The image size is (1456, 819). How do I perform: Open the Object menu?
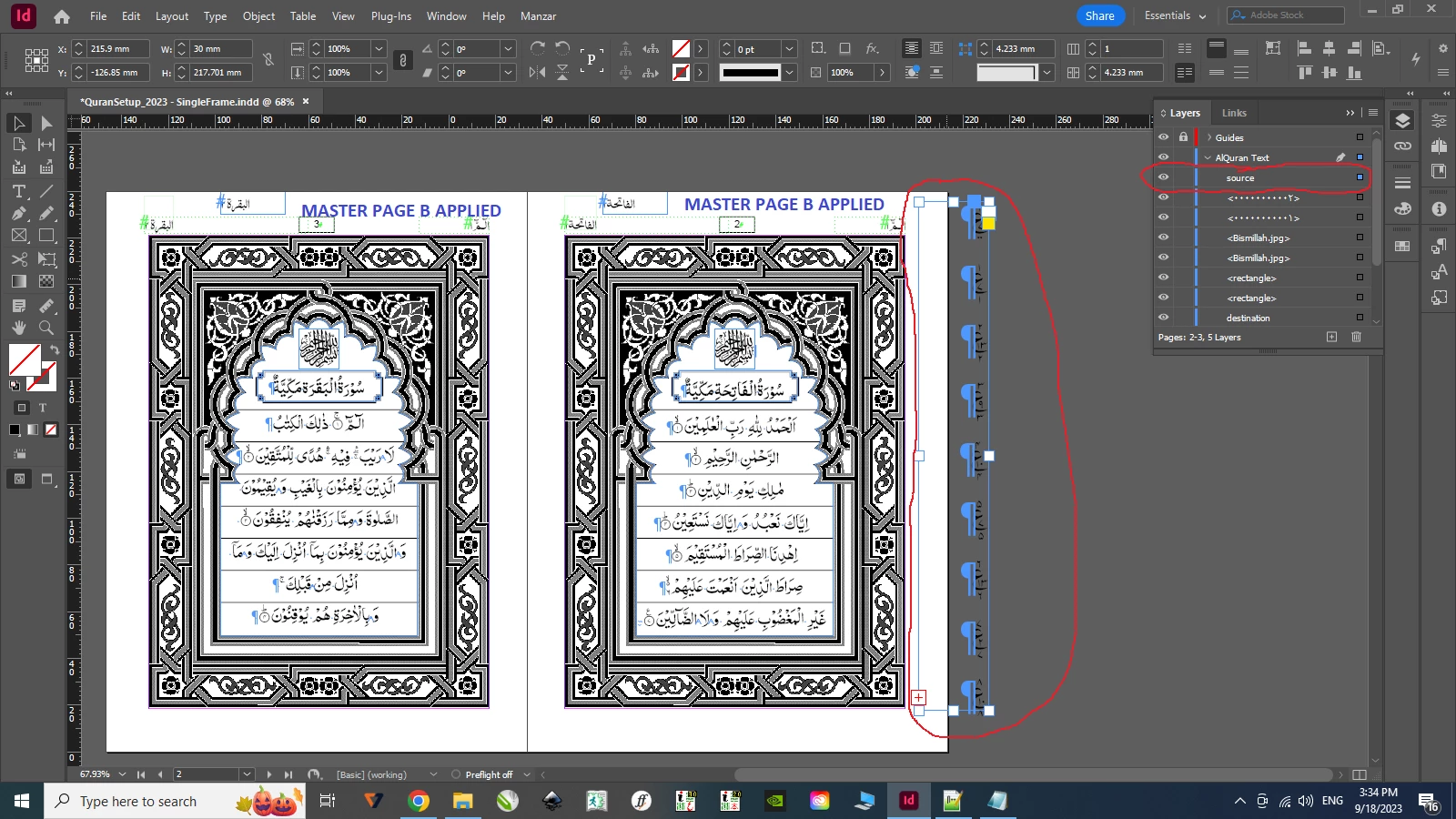258,16
